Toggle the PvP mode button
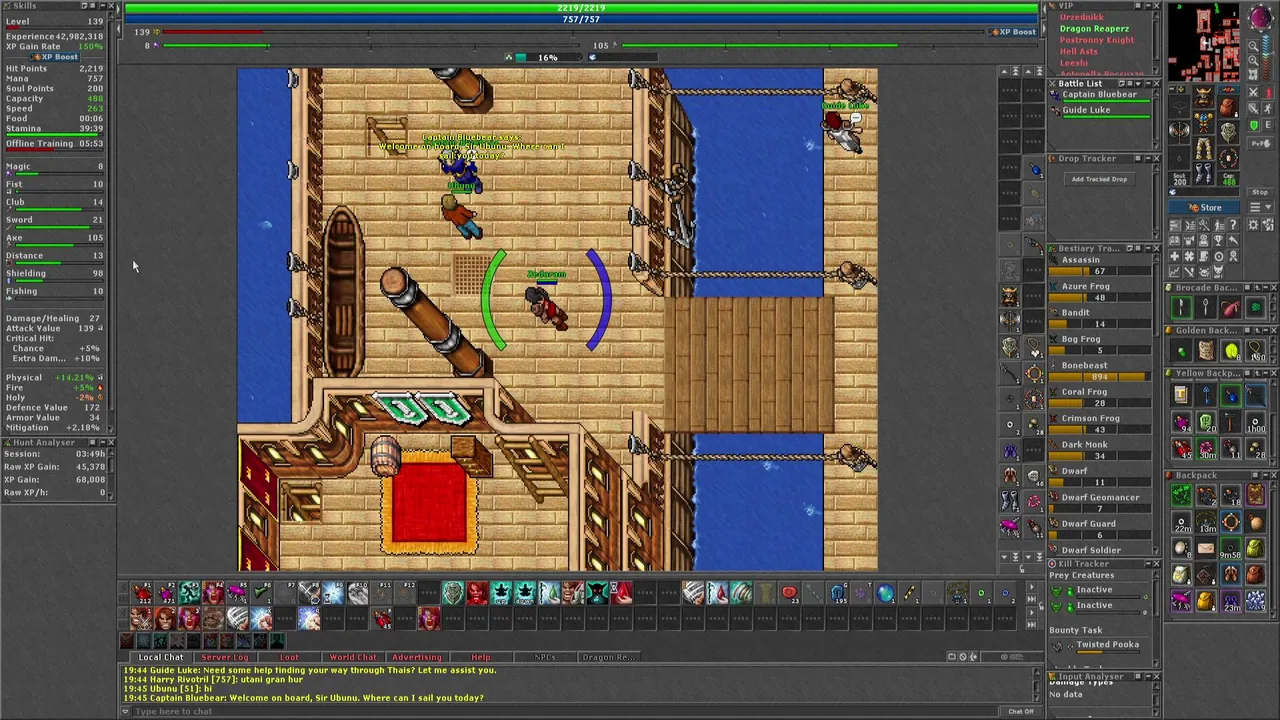The width and height of the screenshot is (1280, 720). click(1260, 143)
